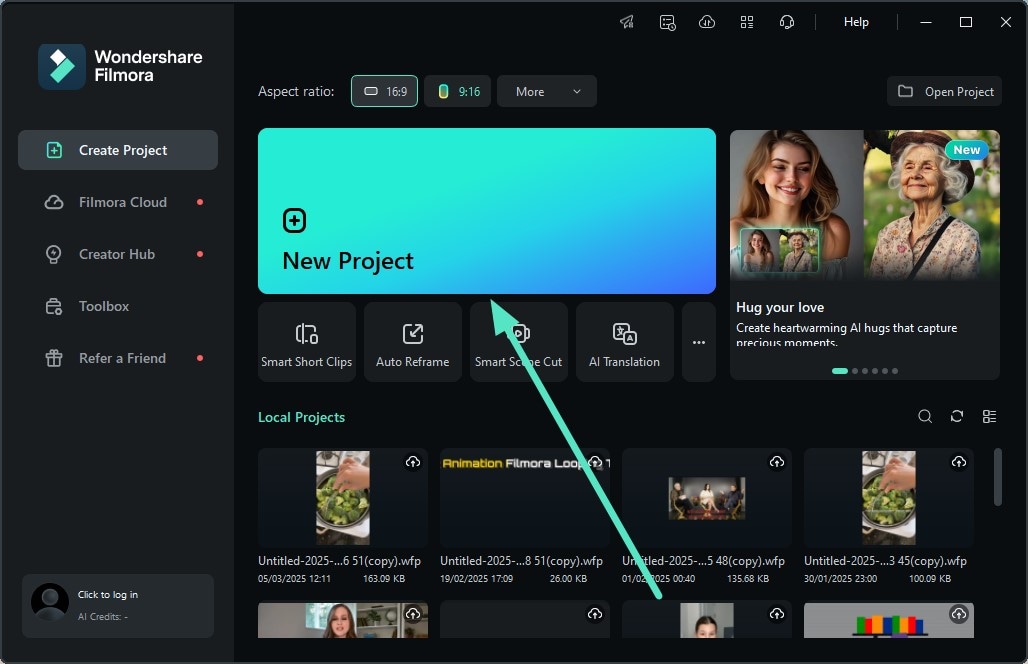
Task: Upload the 05/03/2025 project to cloud
Action: coord(413,462)
